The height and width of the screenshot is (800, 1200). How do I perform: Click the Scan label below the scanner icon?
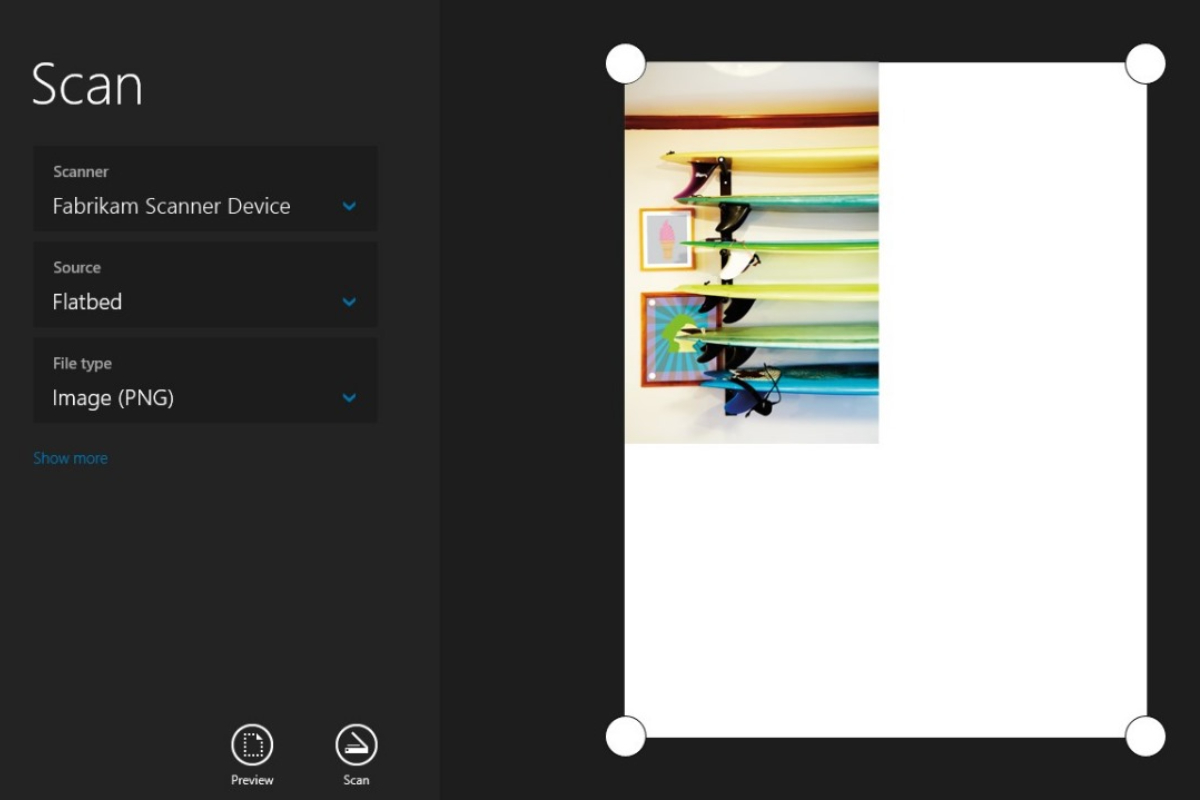(356, 780)
